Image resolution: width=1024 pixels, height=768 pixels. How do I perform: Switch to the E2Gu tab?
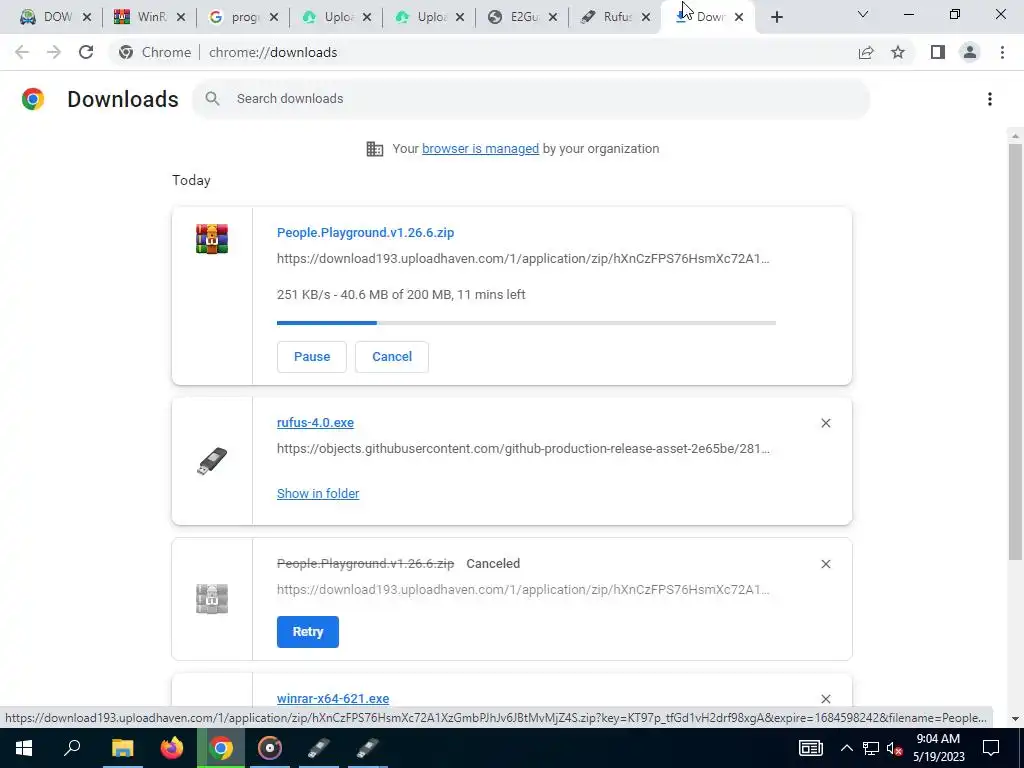pos(522,17)
